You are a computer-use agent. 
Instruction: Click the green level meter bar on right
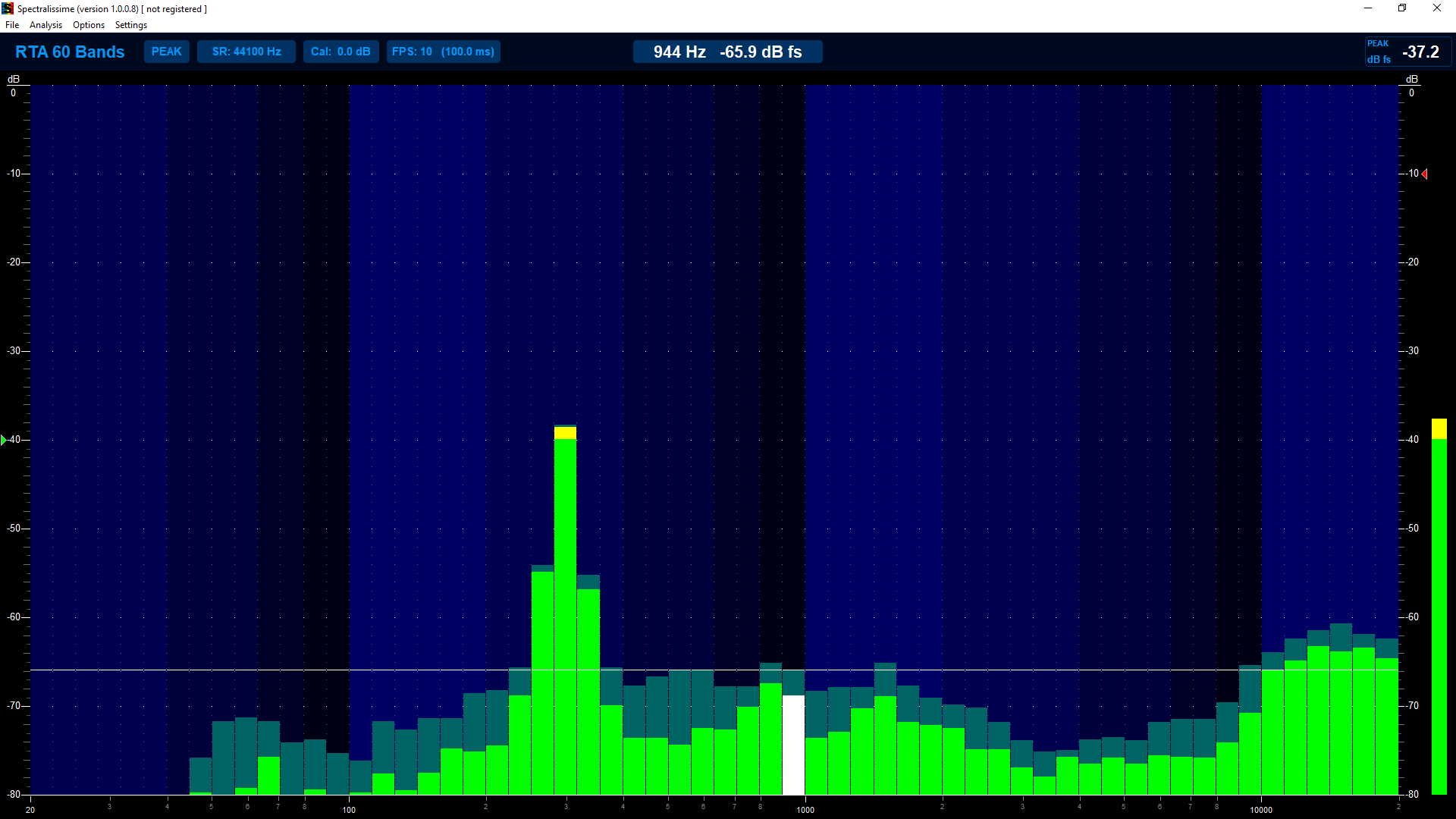coord(1439,614)
